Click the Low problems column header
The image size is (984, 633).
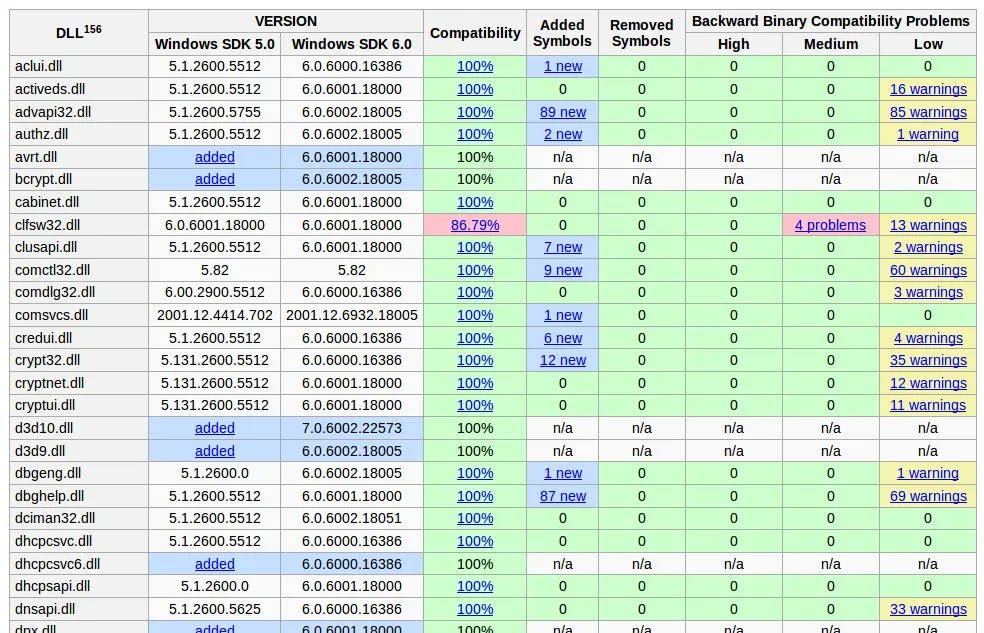tap(928, 44)
